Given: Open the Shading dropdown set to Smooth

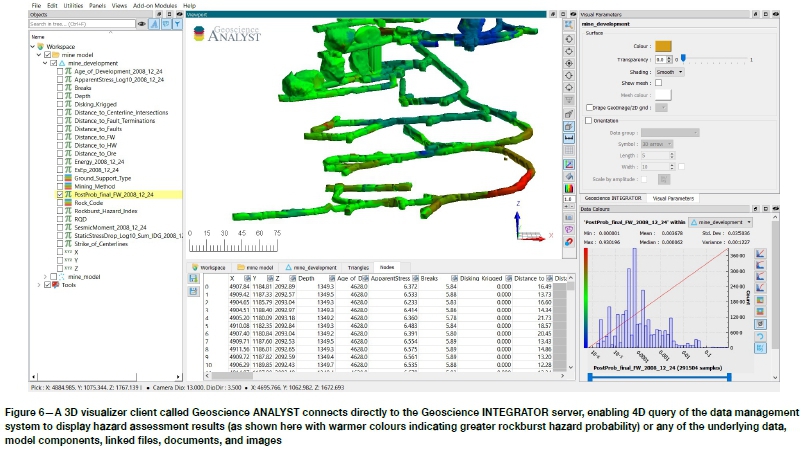Looking at the screenshot, I should tap(670, 71).
